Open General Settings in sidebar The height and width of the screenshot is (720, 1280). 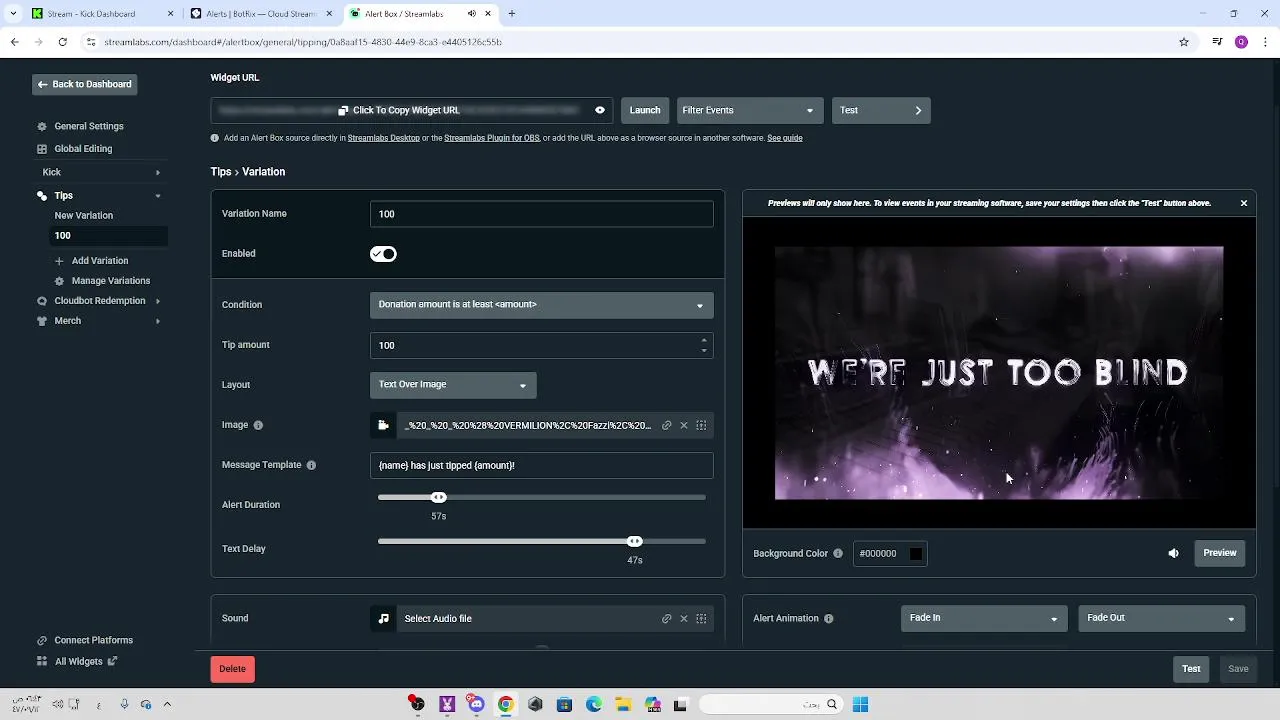(x=89, y=126)
